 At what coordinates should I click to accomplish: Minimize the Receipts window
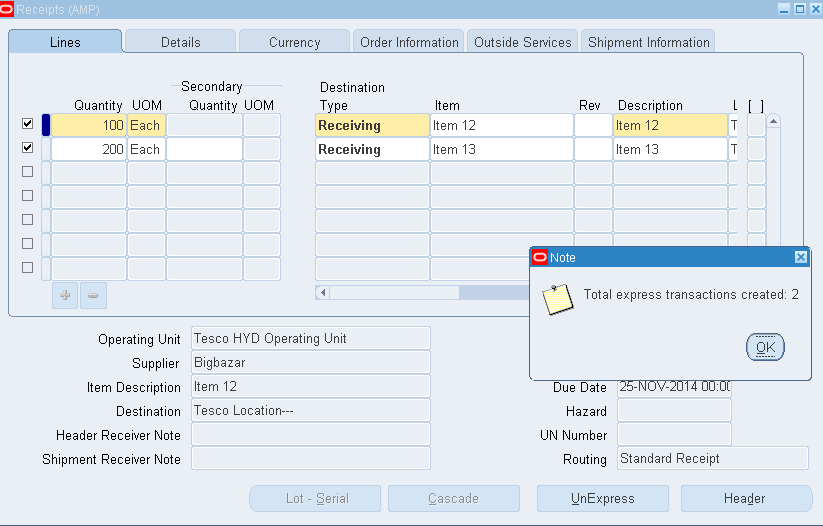coord(784,9)
